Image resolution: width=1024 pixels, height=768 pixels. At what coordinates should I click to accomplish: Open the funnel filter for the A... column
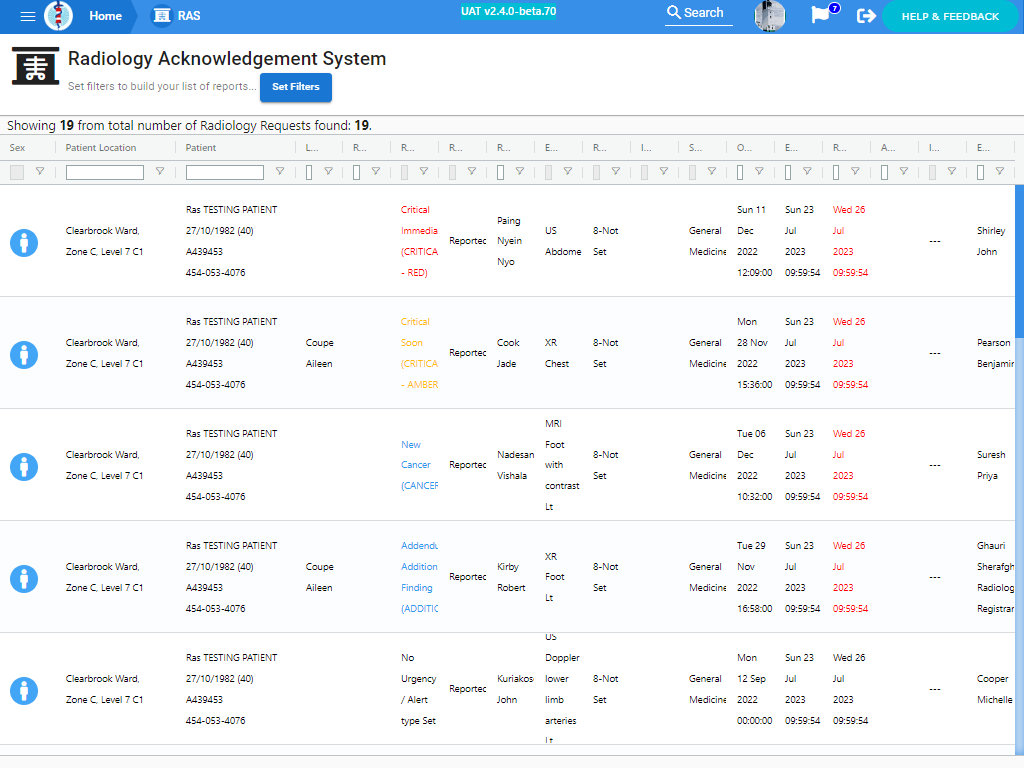(904, 171)
